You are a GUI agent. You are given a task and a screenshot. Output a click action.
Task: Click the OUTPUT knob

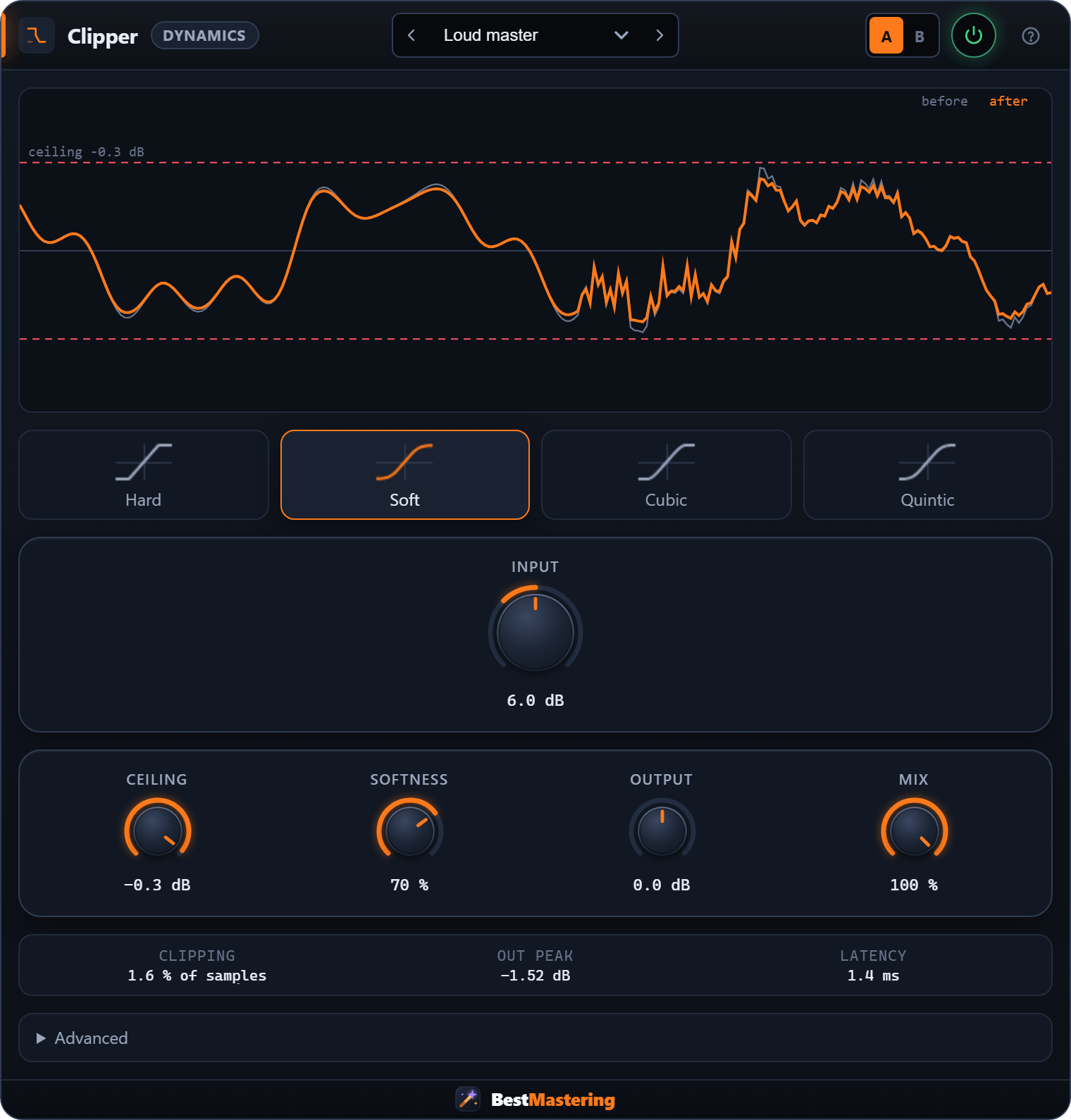(662, 831)
